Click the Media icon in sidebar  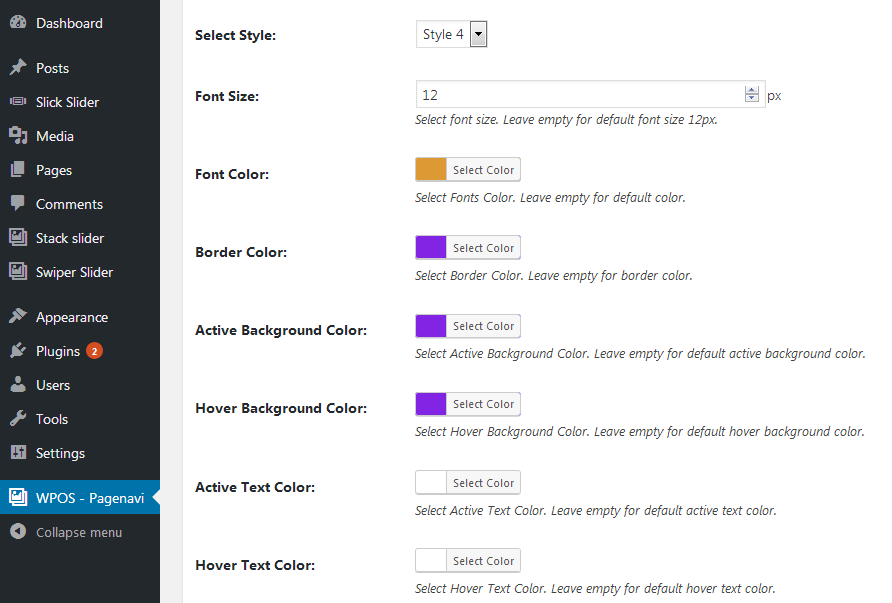(x=18, y=136)
